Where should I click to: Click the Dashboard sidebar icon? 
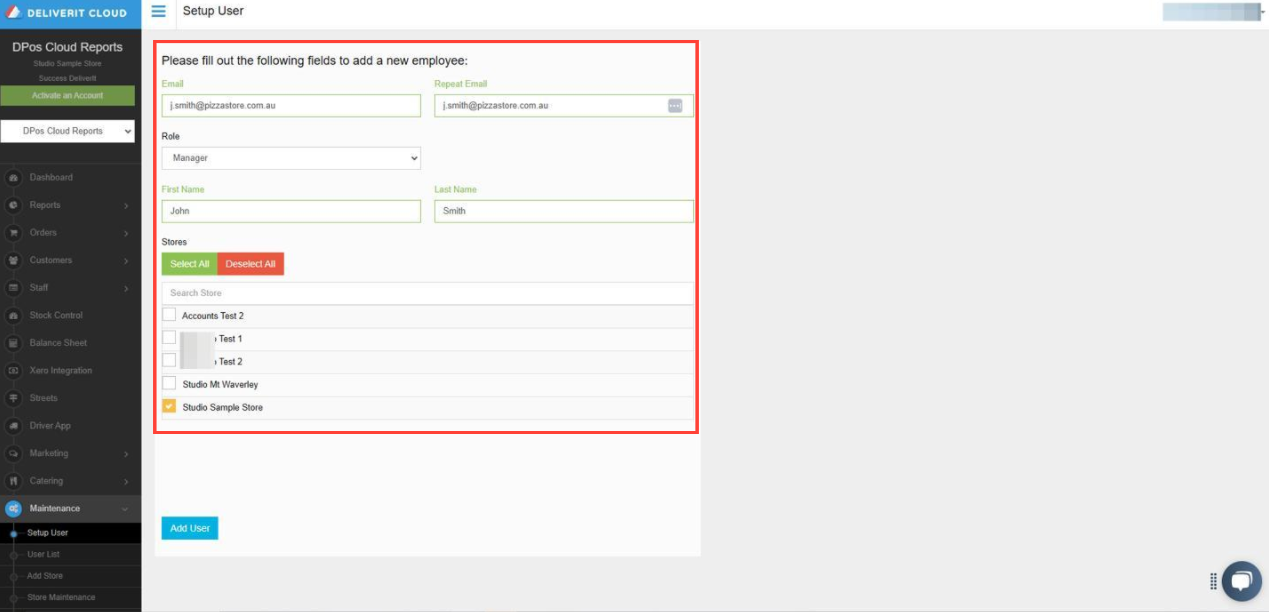tap(14, 178)
